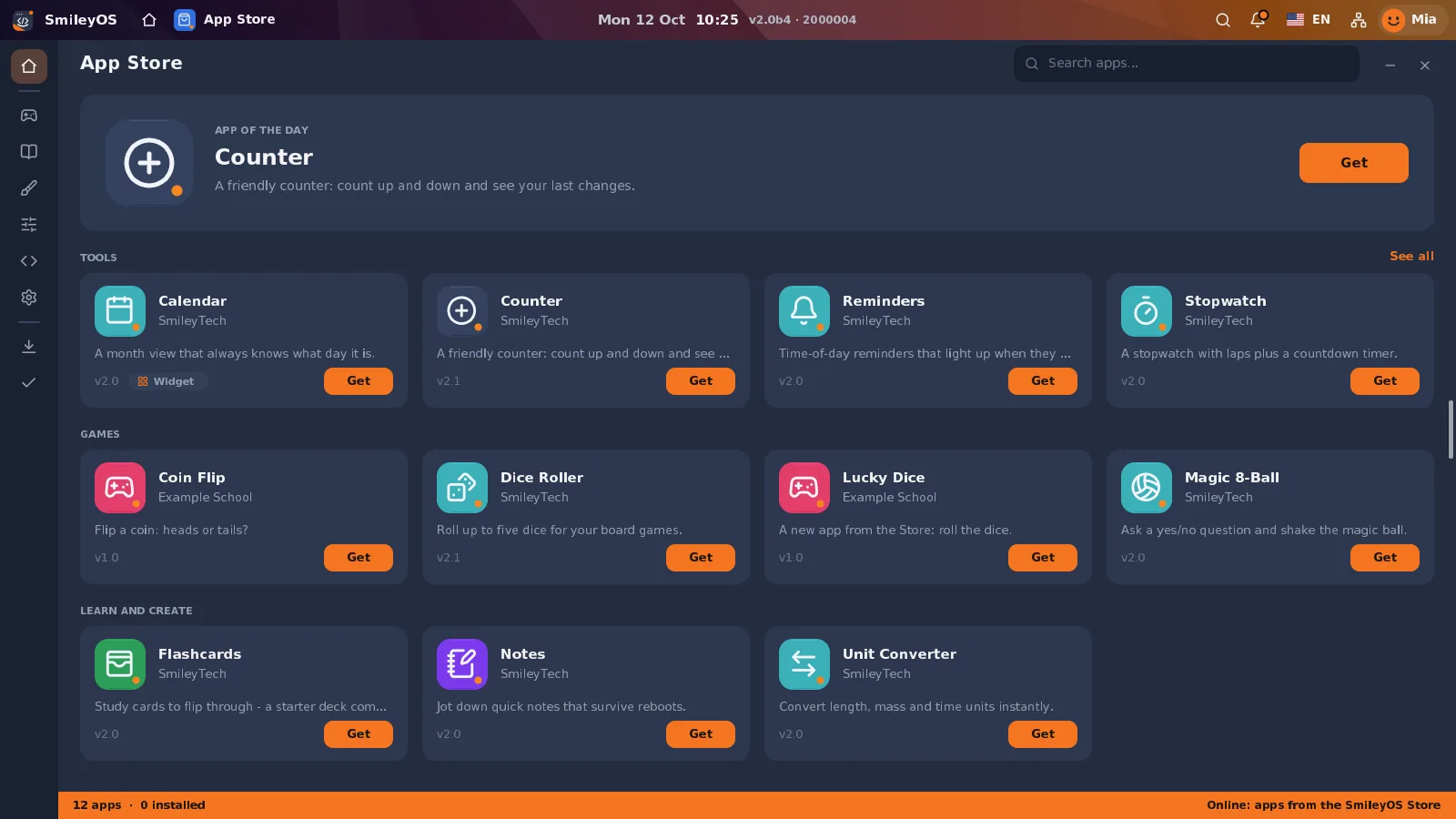Open the Games category gamepad icon
Screen dimensions: 1456x819
[29, 116]
